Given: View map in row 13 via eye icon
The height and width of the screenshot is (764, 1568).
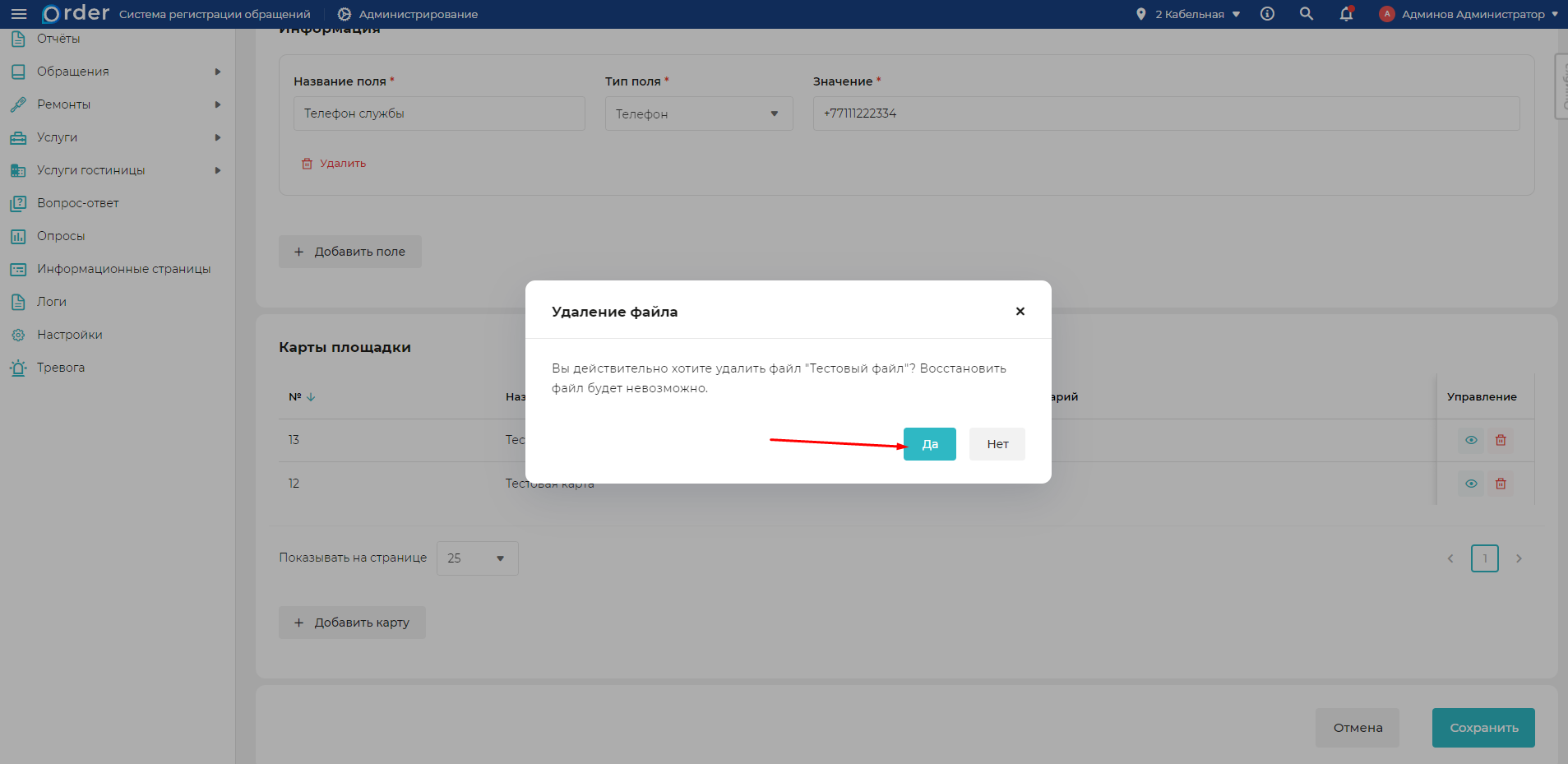Looking at the screenshot, I should click(x=1471, y=440).
